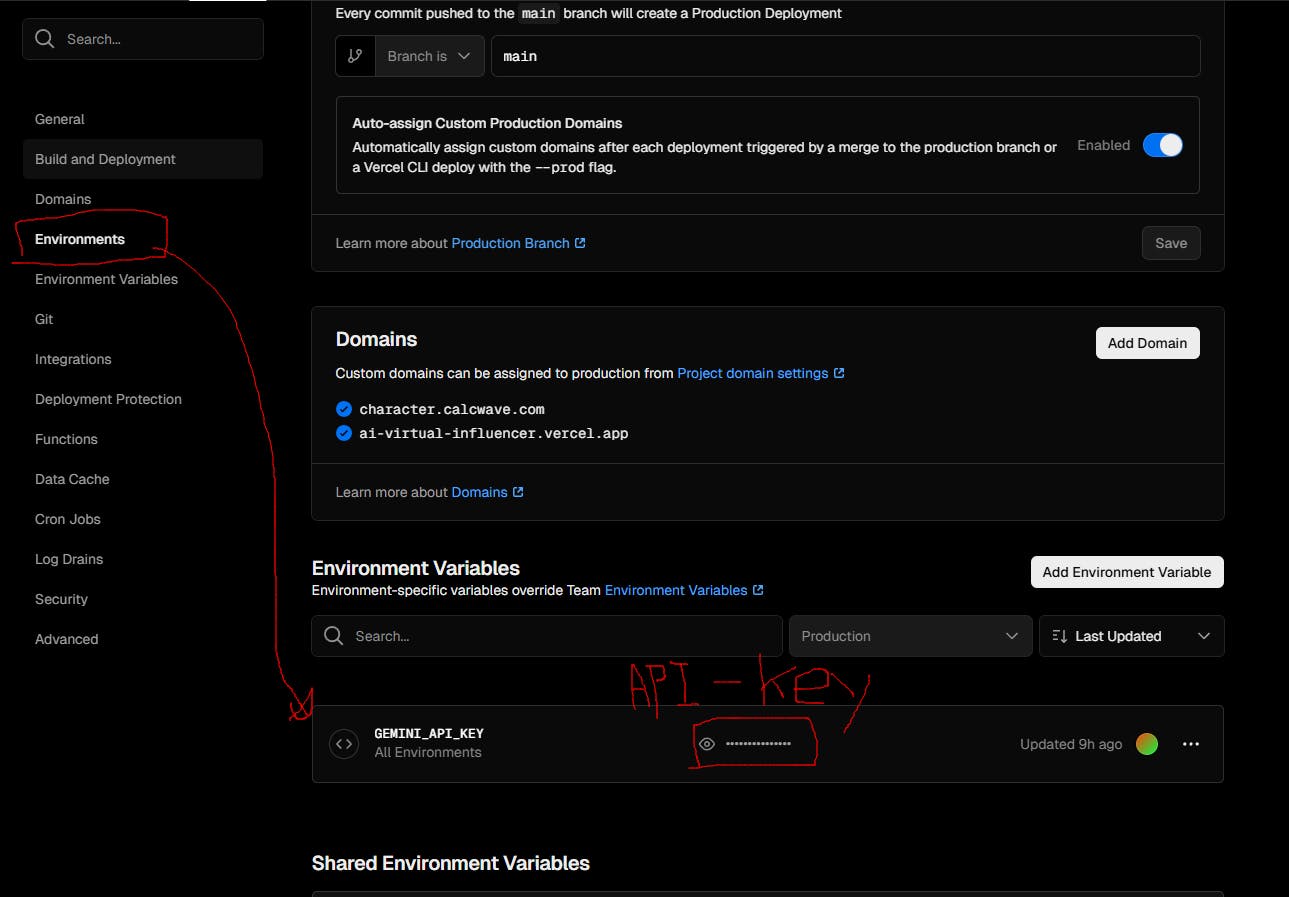The image size is (1289, 897).
Task: Open the Production Branch learn-more link
Action: (x=518, y=243)
